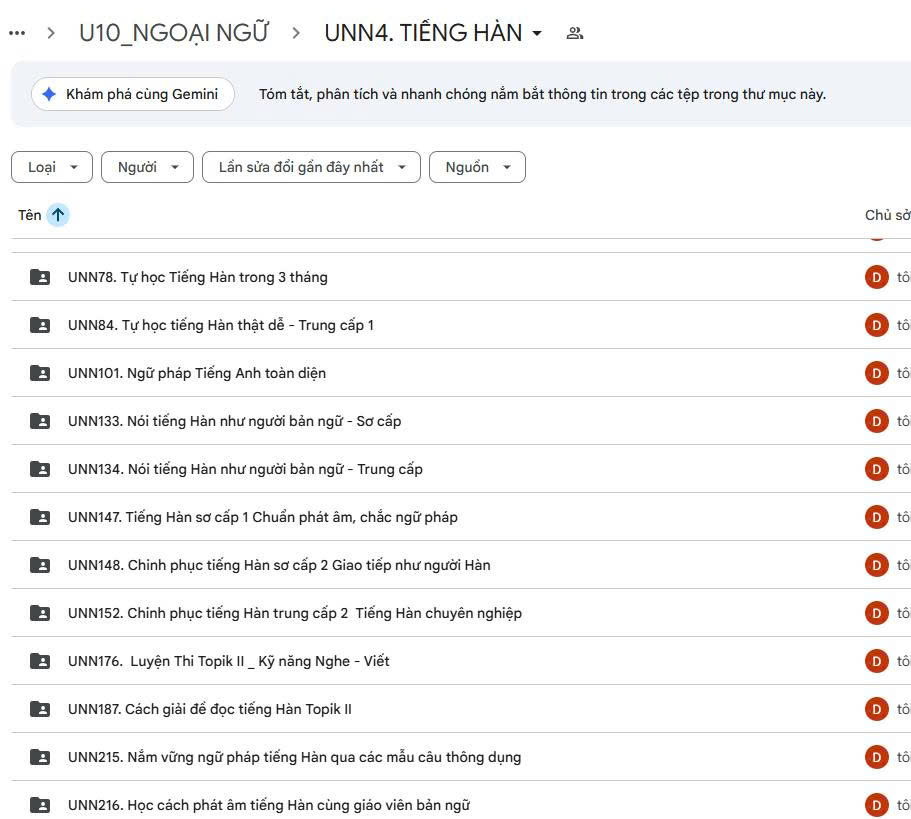This screenshot has height=819, width=911.
Task: Click owner avatar D in UNN176 row
Action: [x=877, y=661]
